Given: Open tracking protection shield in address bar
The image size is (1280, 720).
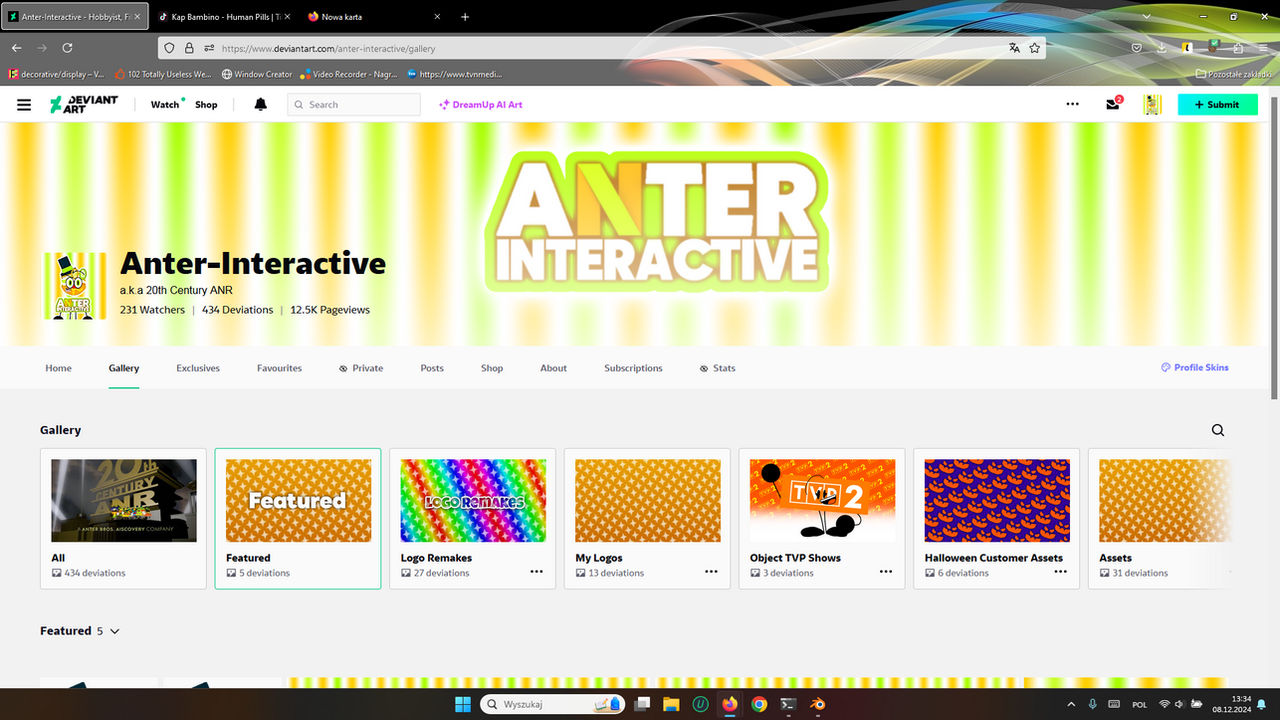Looking at the screenshot, I should (x=169, y=47).
